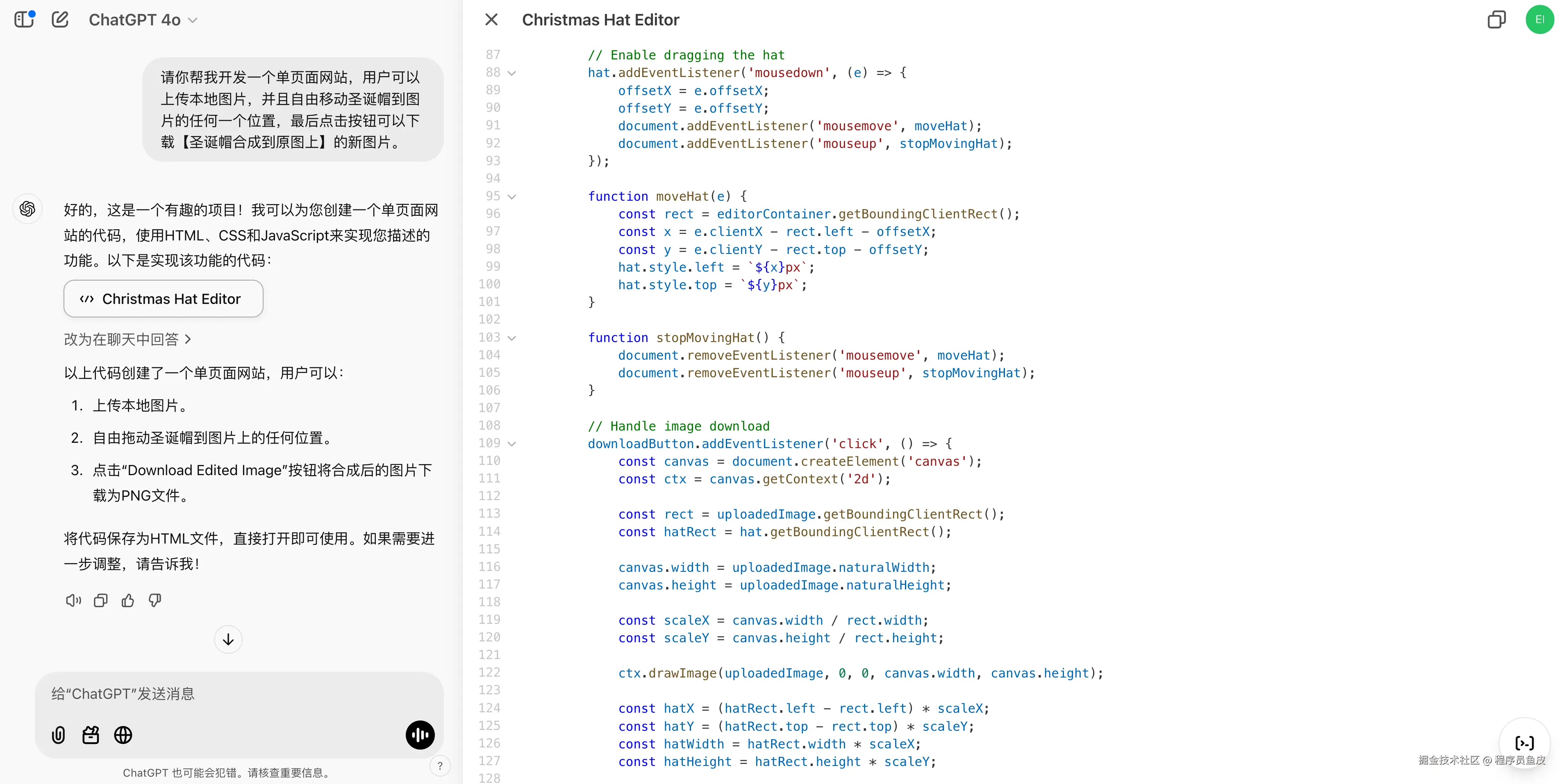Click the read aloud speaker icon
The width and height of the screenshot is (1564, 784).
[73, 601]
